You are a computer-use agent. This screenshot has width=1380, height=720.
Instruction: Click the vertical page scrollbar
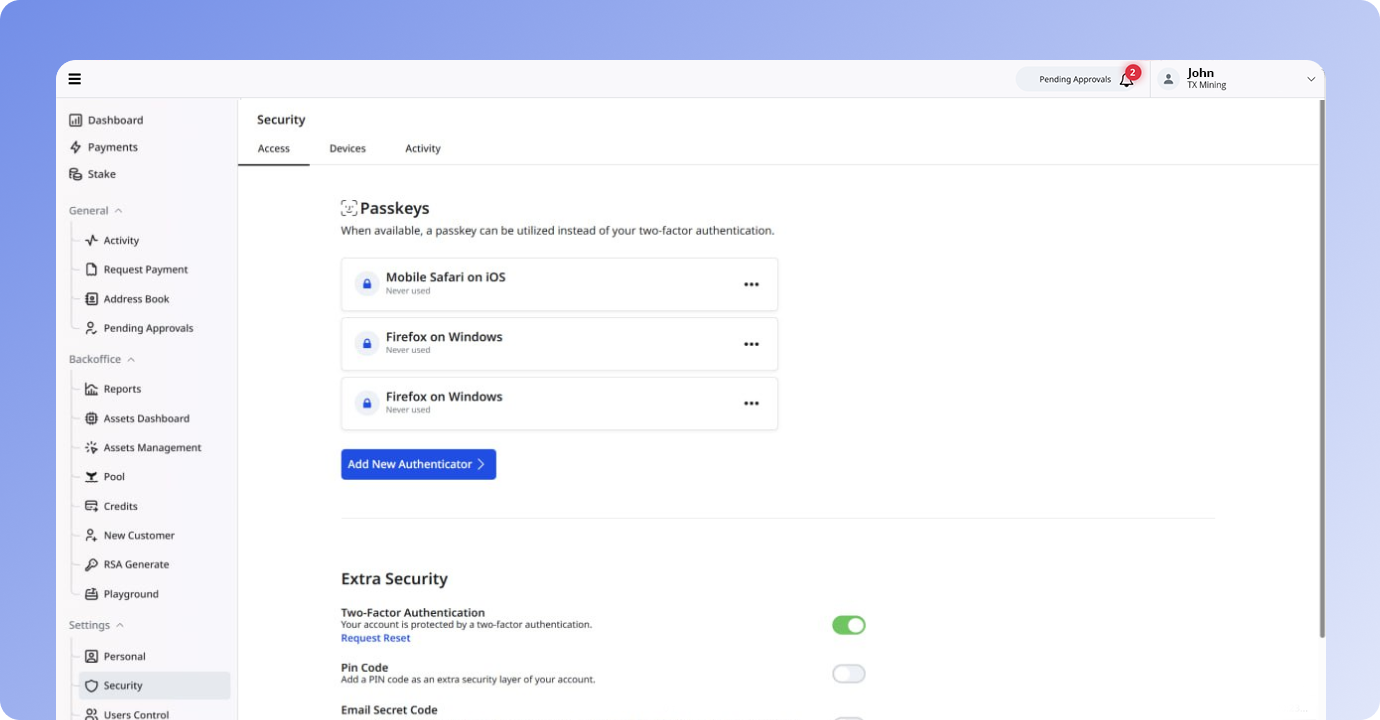tap(1322, 370)
